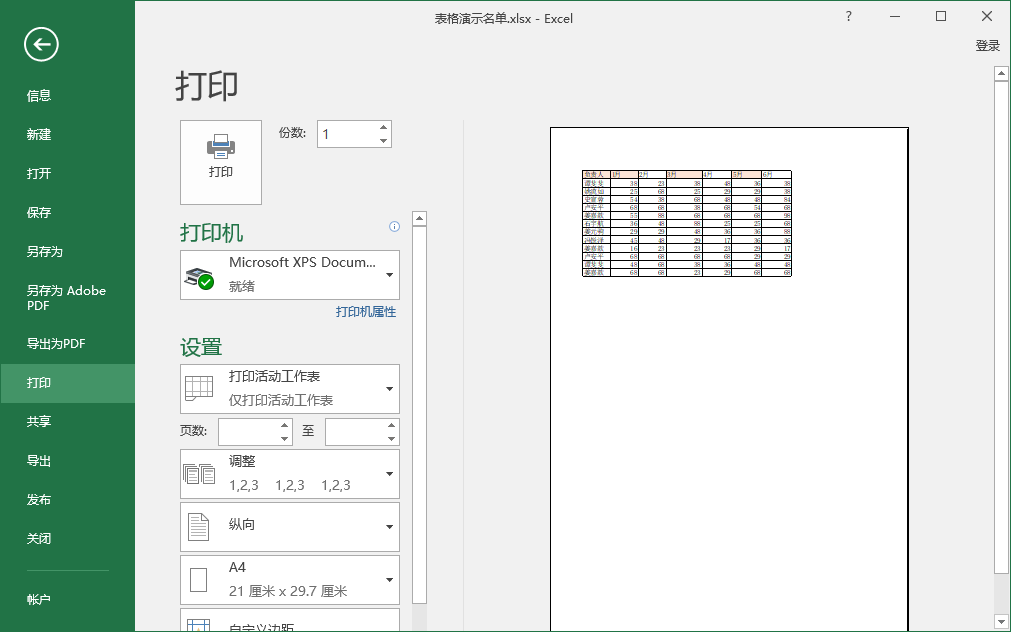Choose 另存为 in the sidebar
Image resolution: width=1011 pixels, height=632 pixels.
coord(68,252)
